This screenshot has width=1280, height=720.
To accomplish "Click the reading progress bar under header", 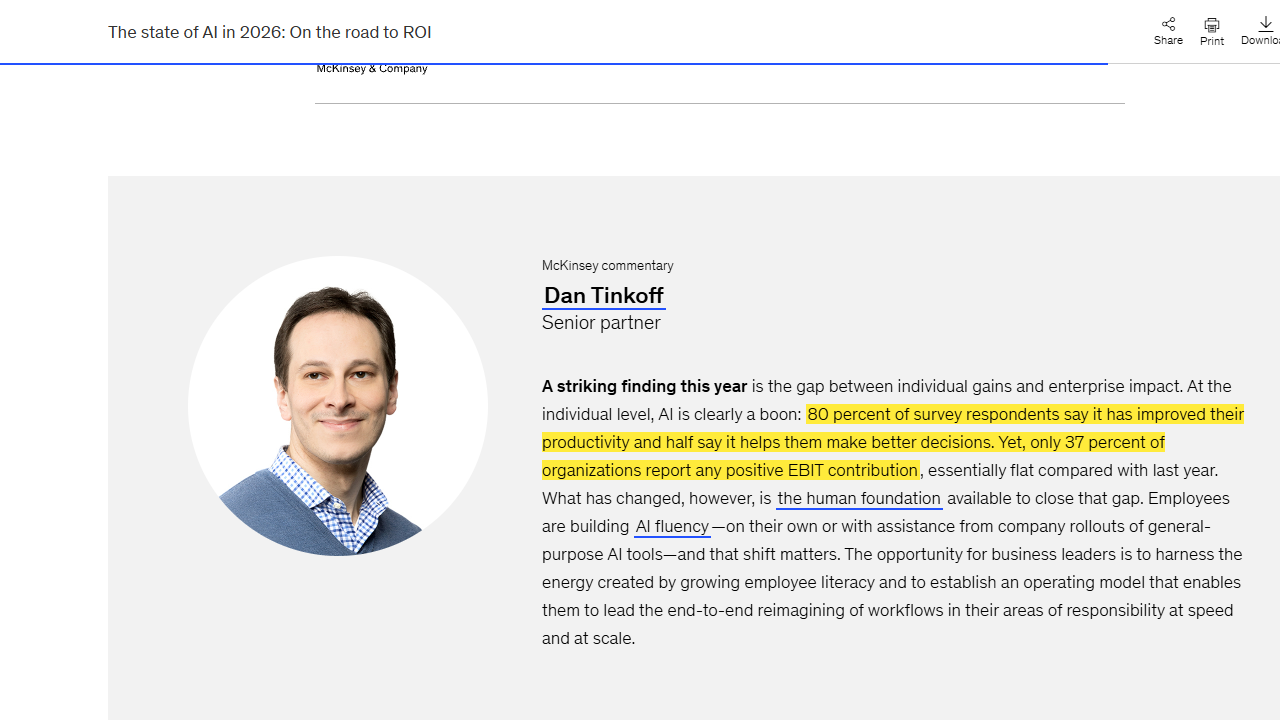I will (554, 63).
